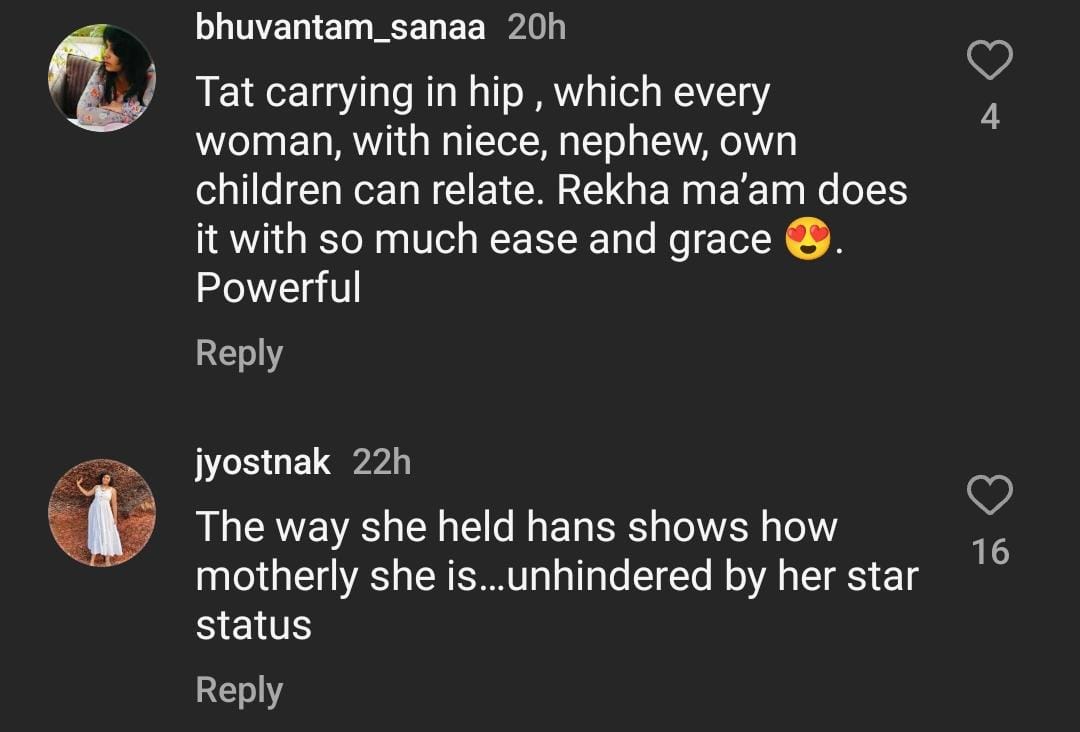Click the 20h timestamp
This screenshot has height=732, width=1080.
pos(536,28)
